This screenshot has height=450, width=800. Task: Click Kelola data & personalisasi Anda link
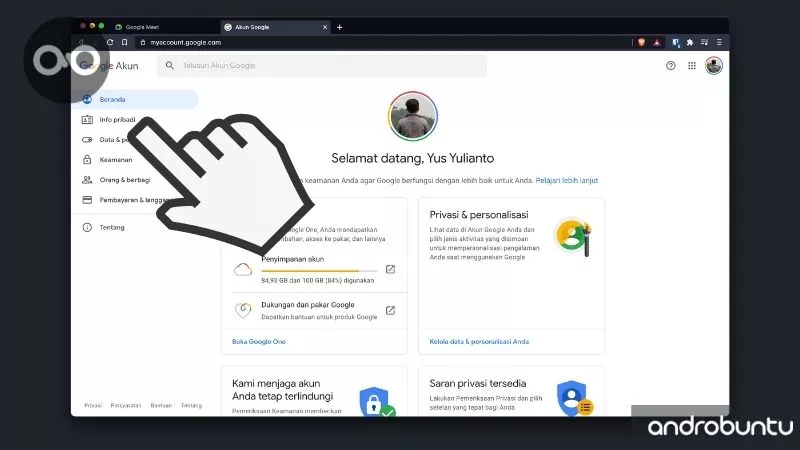(x=479, y=341)
